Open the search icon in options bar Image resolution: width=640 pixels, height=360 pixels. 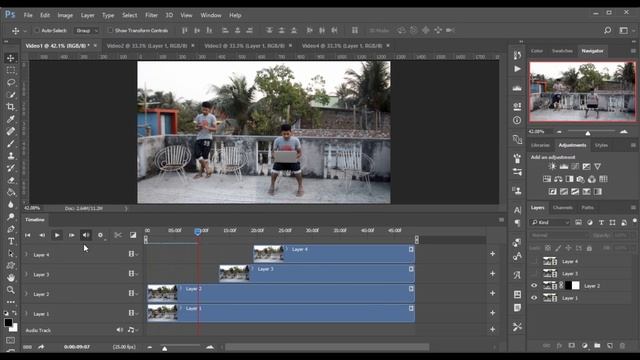click(x=607, y=30)
